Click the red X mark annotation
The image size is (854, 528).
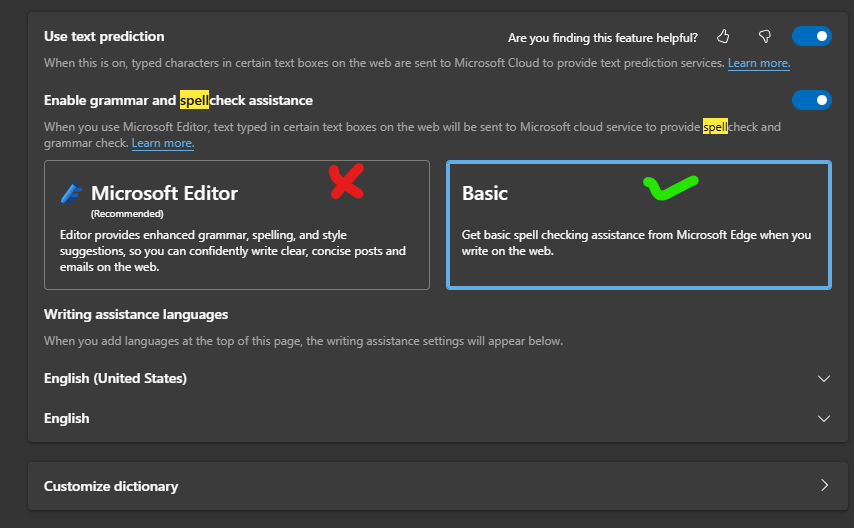point(346,181)
